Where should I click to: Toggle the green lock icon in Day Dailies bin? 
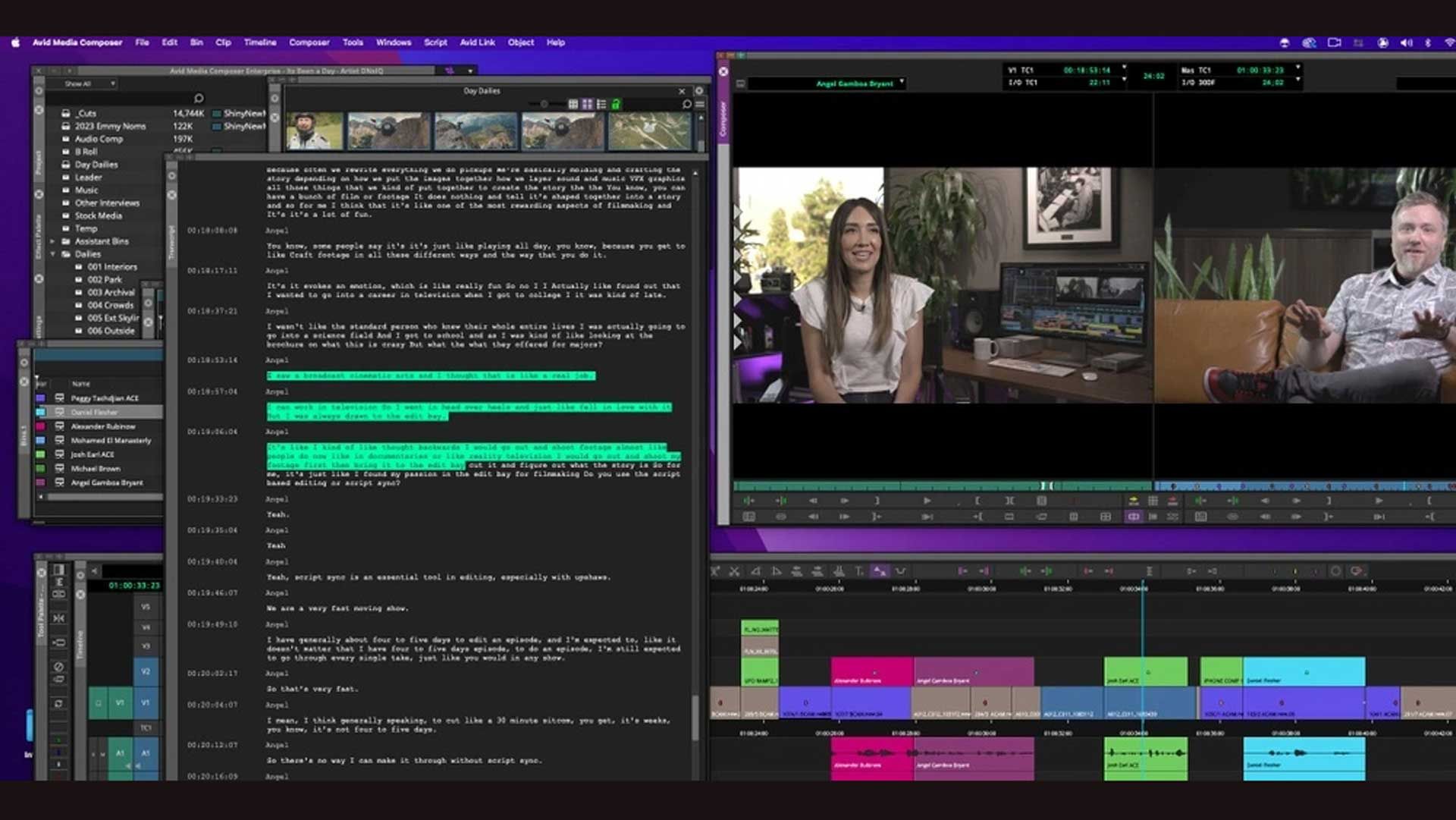(615, 105)
